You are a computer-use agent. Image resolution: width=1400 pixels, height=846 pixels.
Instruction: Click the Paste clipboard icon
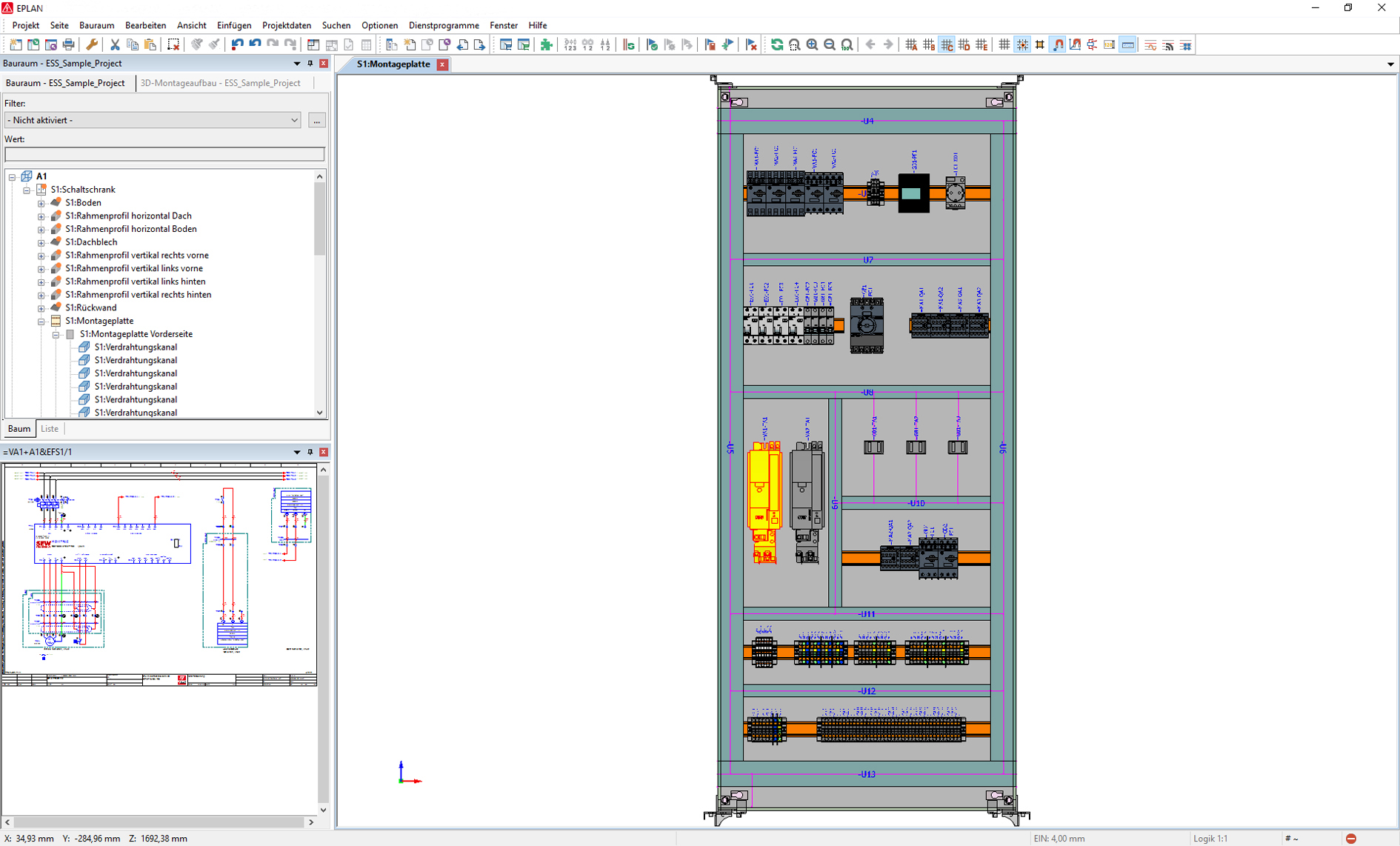point(150,45)
